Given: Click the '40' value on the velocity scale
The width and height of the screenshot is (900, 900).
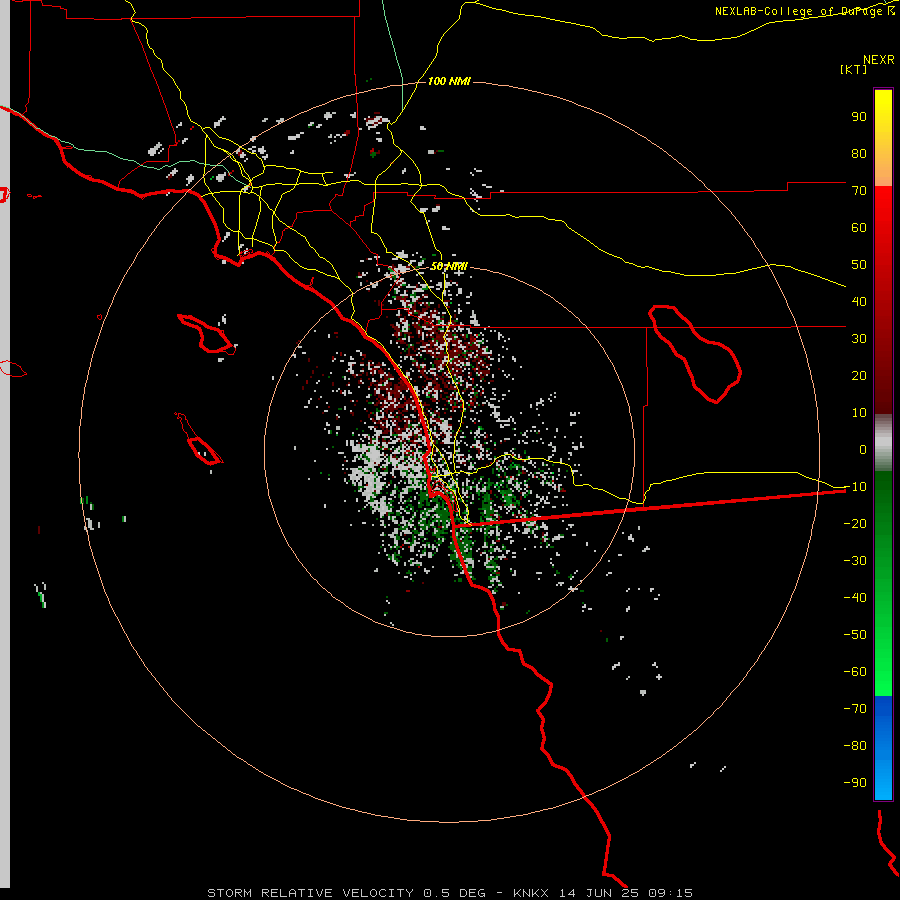Looking at the screenshot, I should click(859, 301).
